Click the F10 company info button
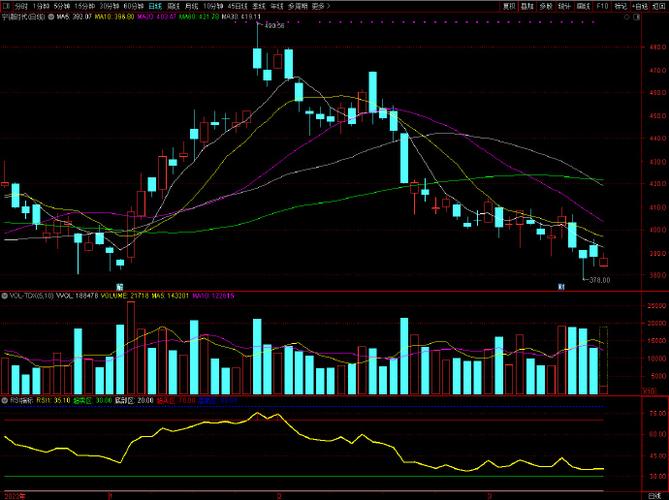The height and width of the screenshot is (500, 669). point(603,5)
